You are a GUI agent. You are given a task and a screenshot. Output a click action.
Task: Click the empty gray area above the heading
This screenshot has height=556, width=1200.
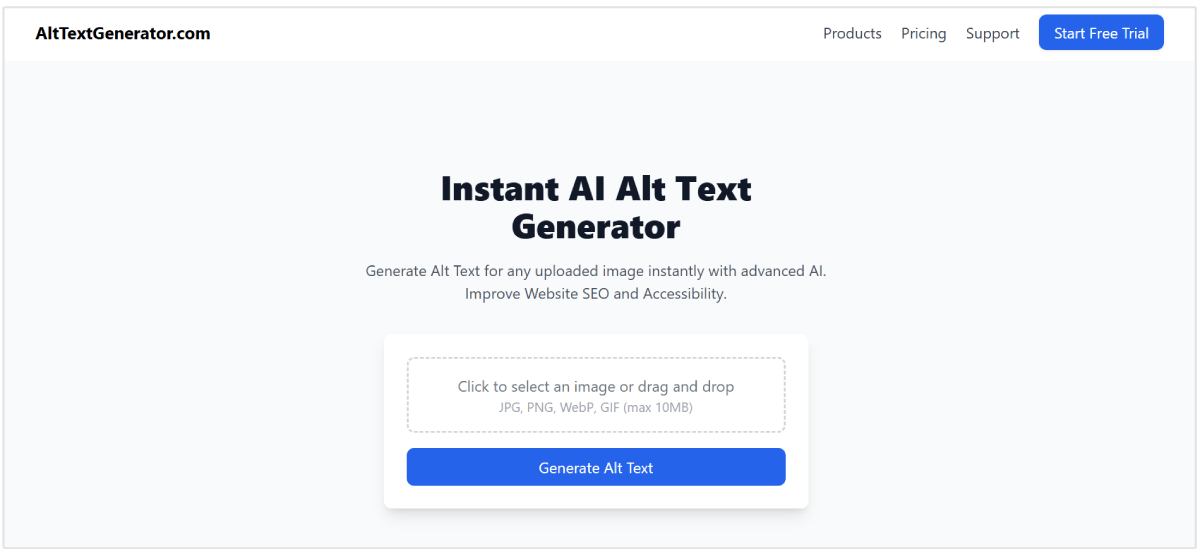tap(596, 115)
